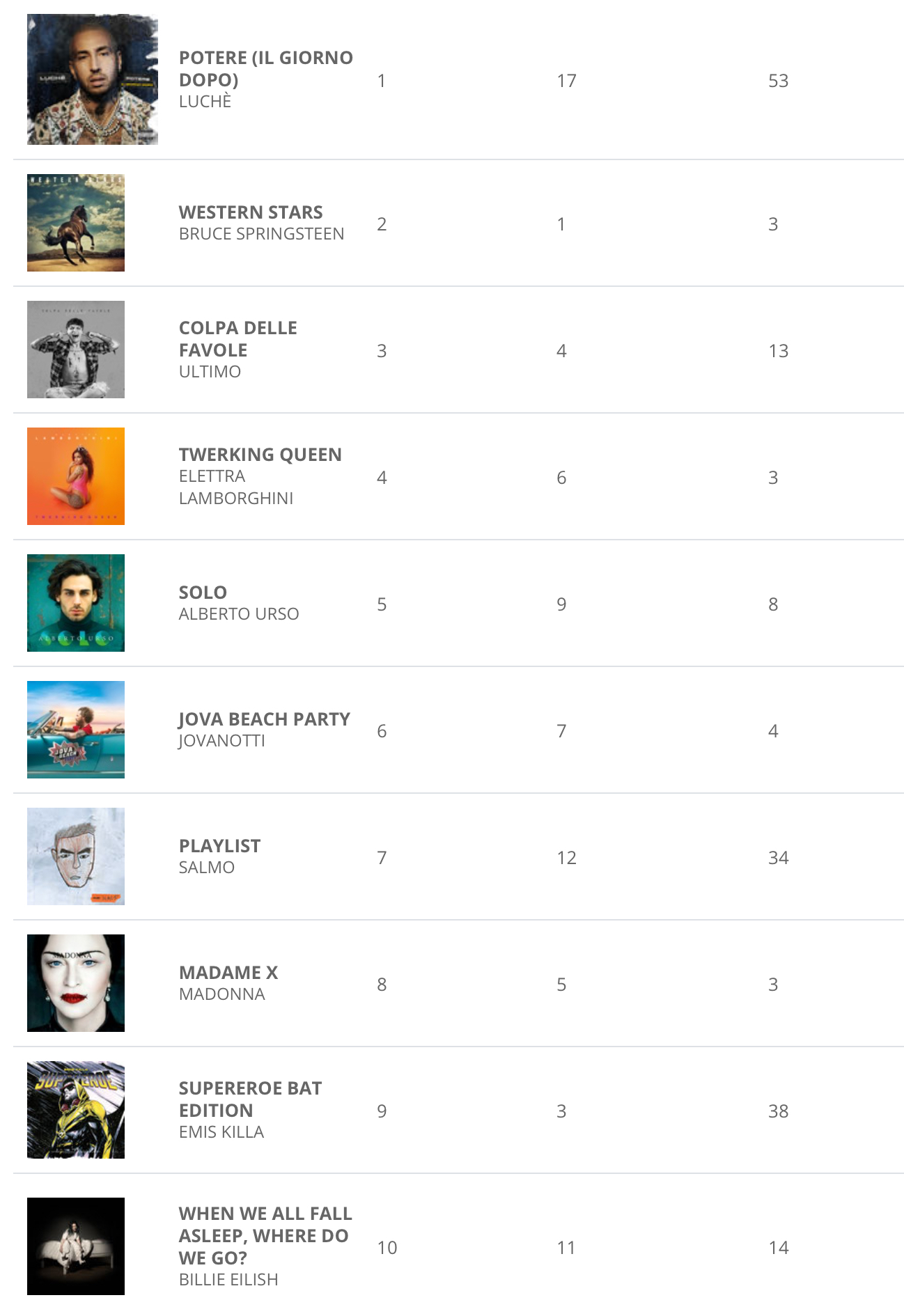Click artist name BRUCE SPRINGSTEEN
Image resolution: width=904 pixels, height=1316 pixels.
262,234
